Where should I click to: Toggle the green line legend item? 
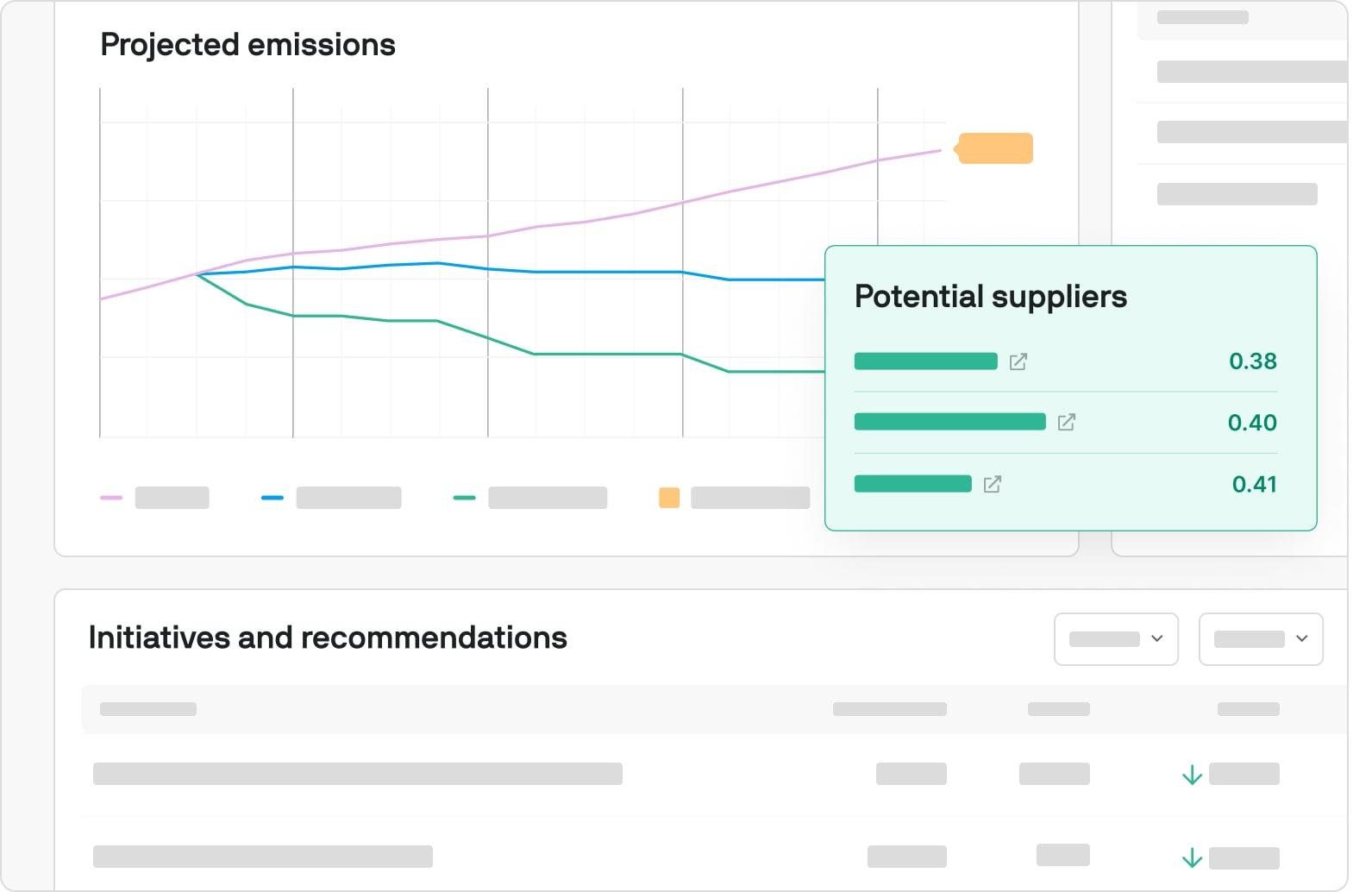(530, 498)
